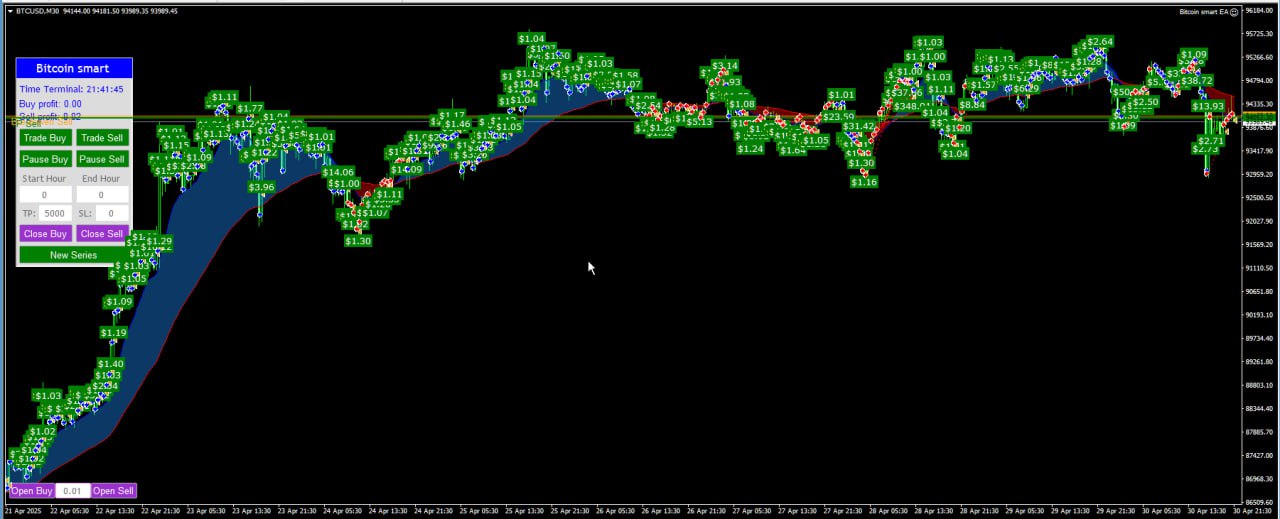Start a New Series
Screen dimensions: 1280x519
[x=74, y=255]
